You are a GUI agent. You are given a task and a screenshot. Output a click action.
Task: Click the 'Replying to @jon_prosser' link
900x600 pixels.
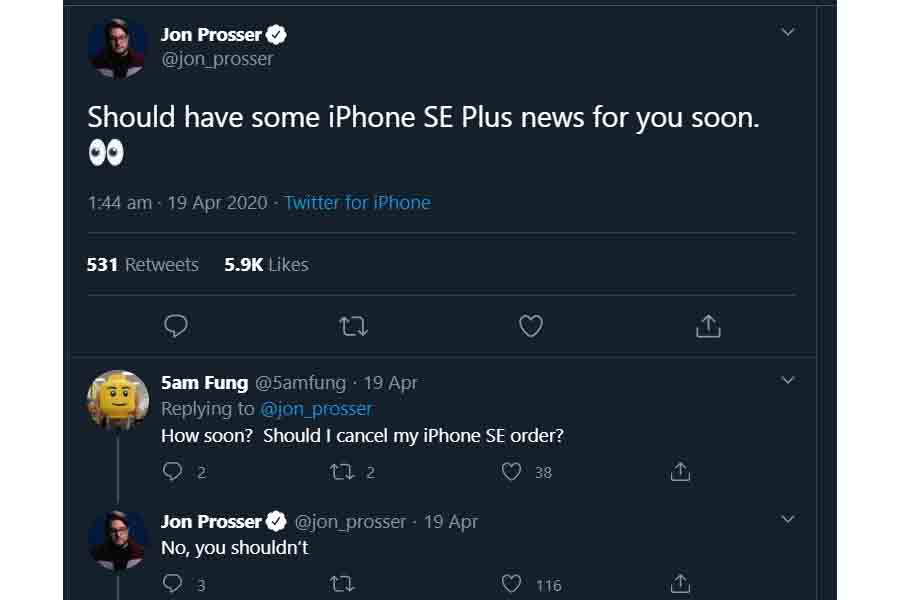click(316, 408)
